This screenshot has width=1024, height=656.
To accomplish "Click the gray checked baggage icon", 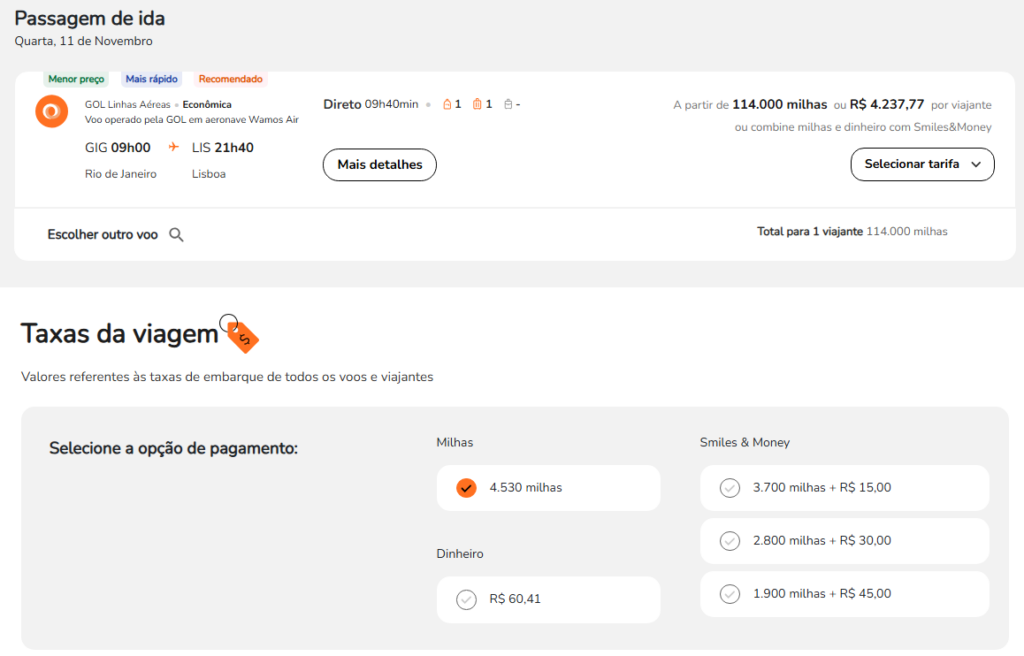I will pos(508,104).
